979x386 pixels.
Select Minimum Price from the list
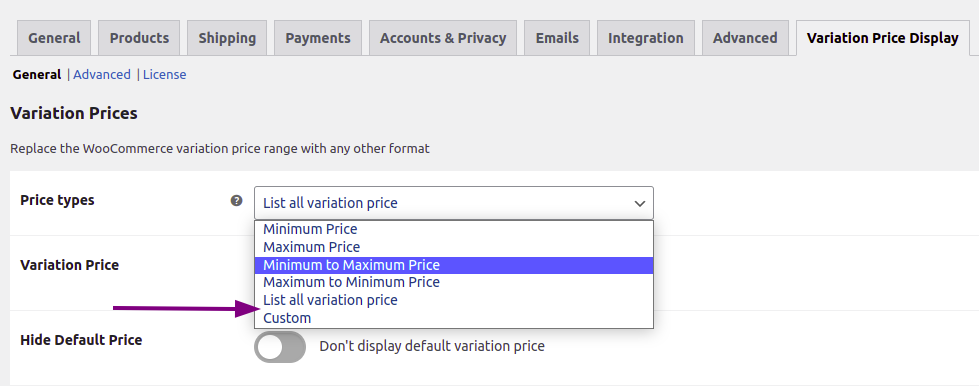[454, 229]
